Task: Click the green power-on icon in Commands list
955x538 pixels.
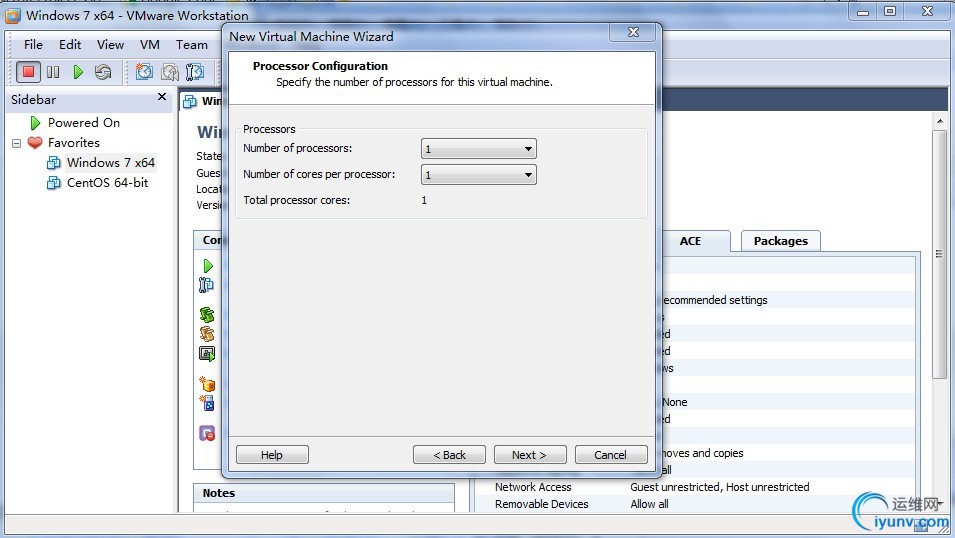Action: click(x=208, y=266)
